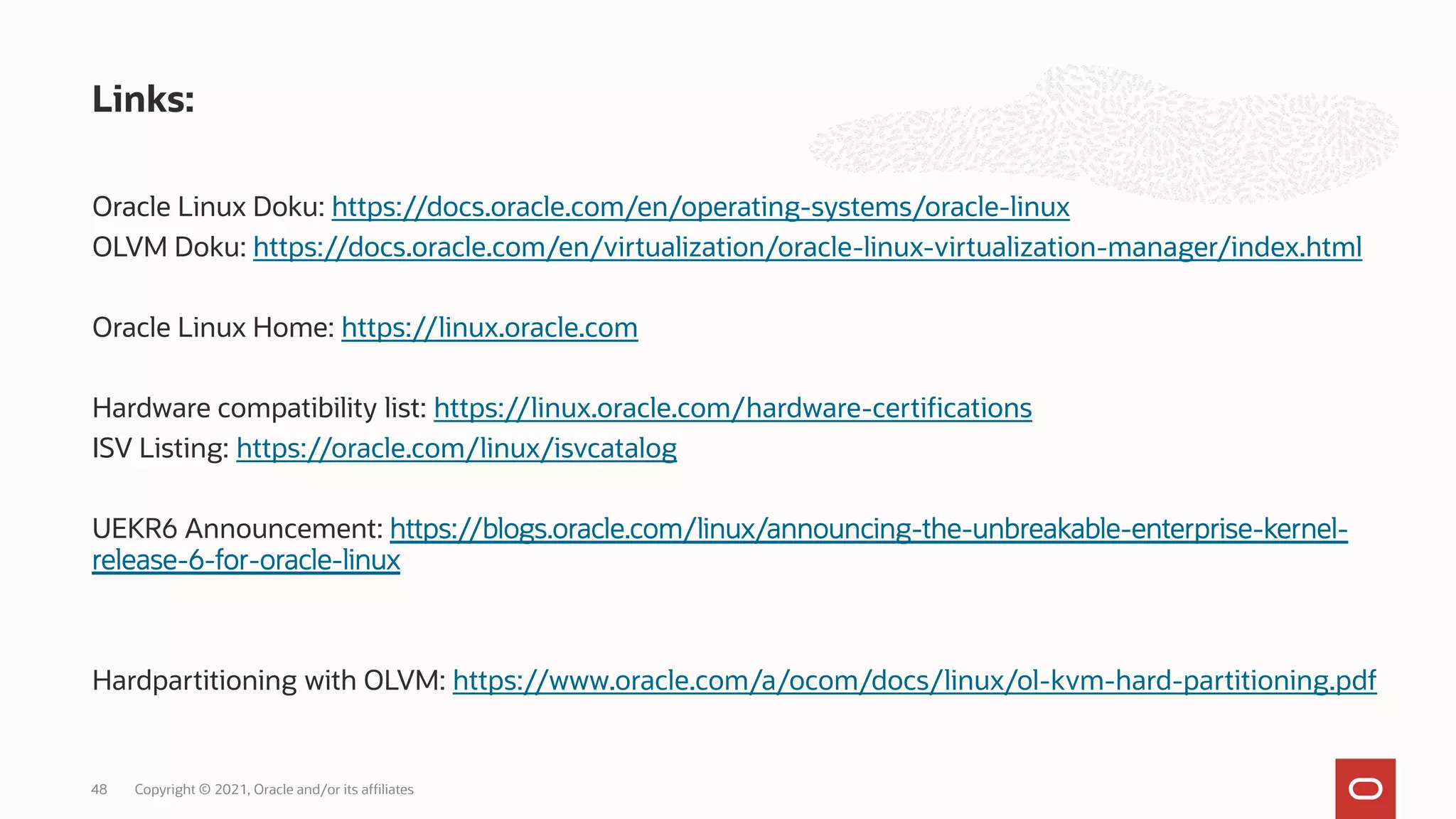1456x819 pixels.
Task: Open the isvcatalog link
Action: pos(456,449)
